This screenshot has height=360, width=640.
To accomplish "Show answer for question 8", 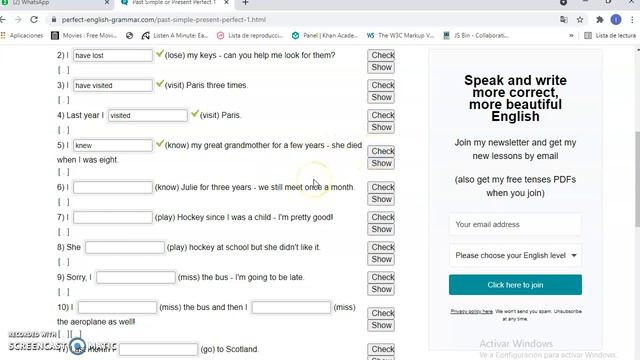I will point(381,259).
